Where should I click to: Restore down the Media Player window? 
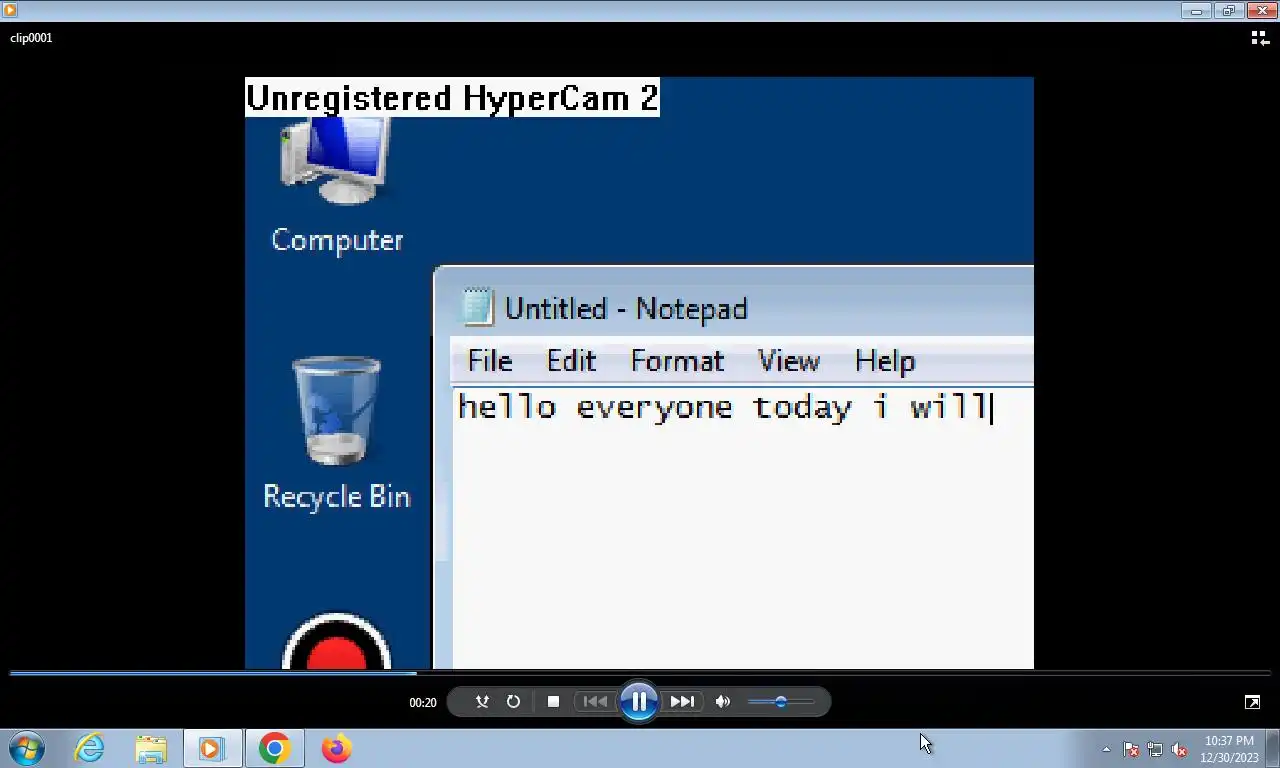[x=1228, y=11]
